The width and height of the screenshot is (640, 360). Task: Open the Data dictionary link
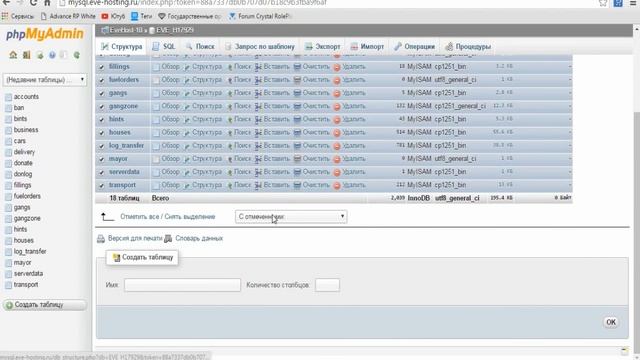199,238
